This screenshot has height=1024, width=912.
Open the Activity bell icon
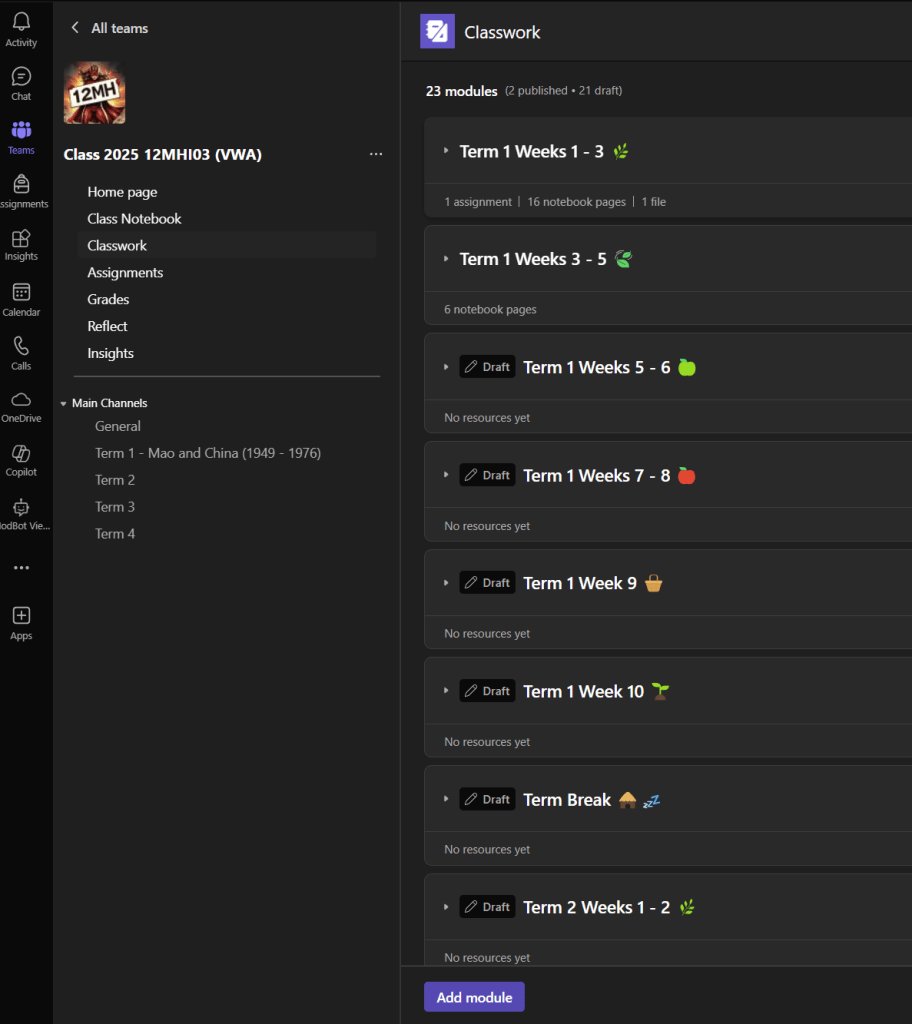coord(21,30)
